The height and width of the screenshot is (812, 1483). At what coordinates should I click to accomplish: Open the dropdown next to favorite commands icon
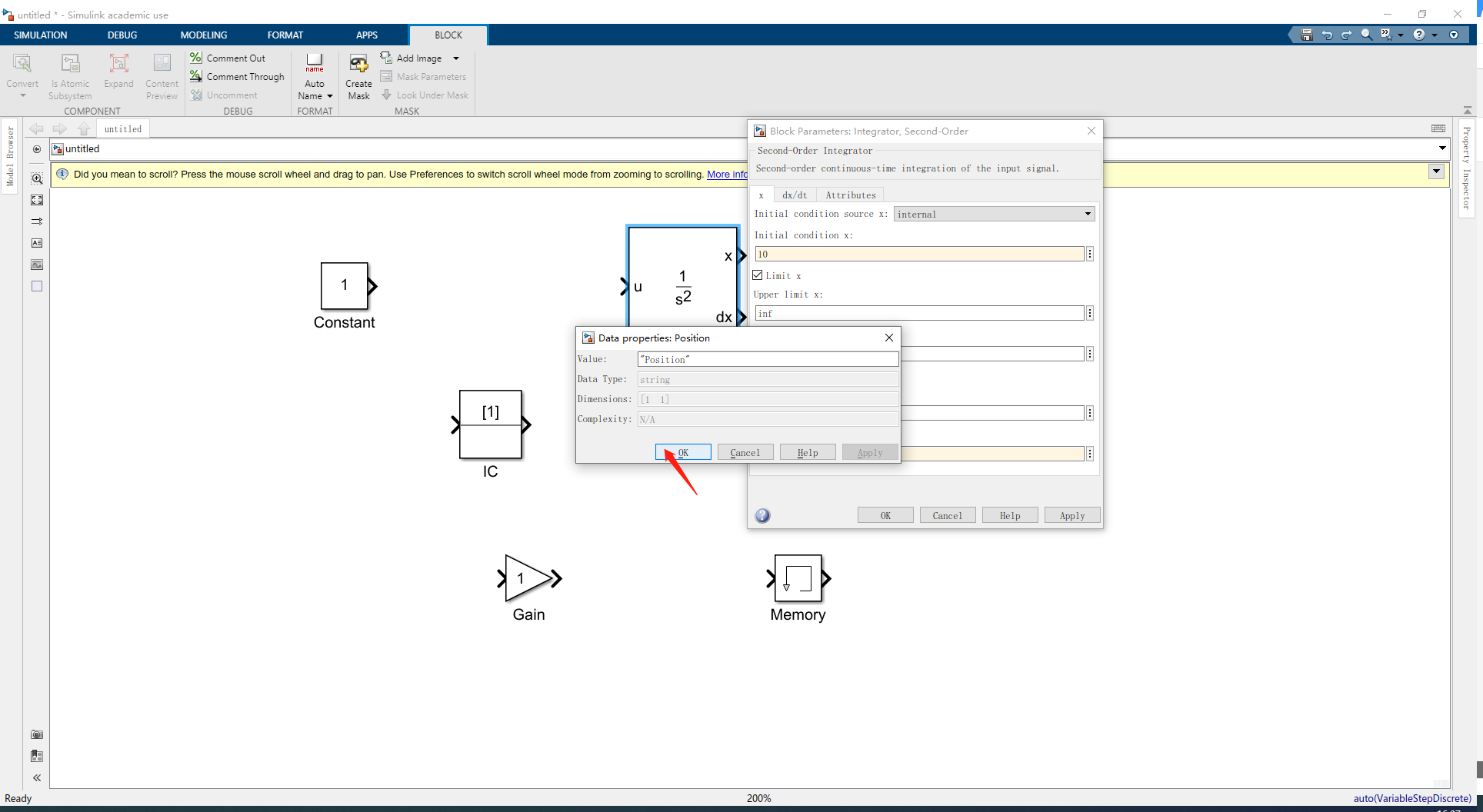click(1400, 35)
